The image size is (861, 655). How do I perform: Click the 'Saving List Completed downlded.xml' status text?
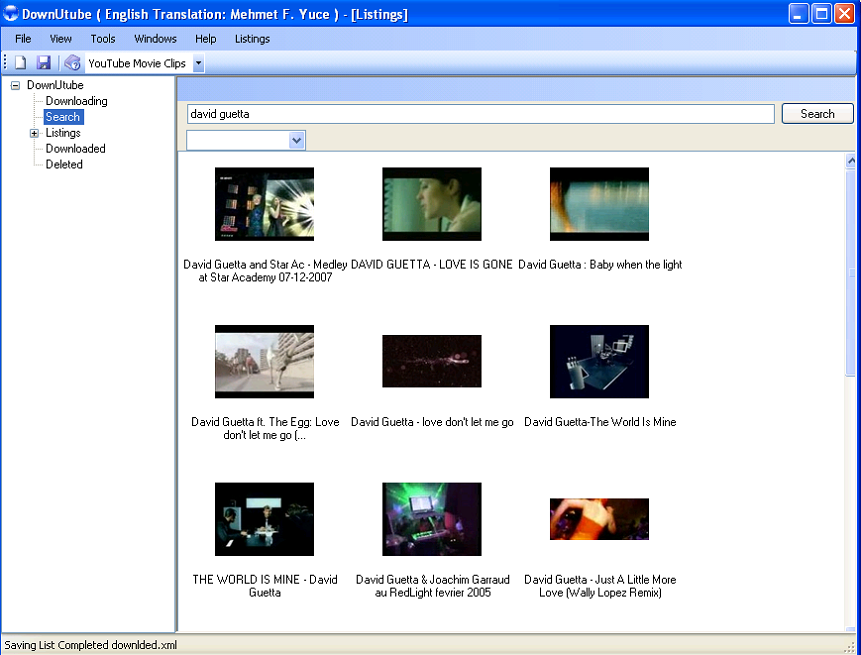click(x=91, y=645)
